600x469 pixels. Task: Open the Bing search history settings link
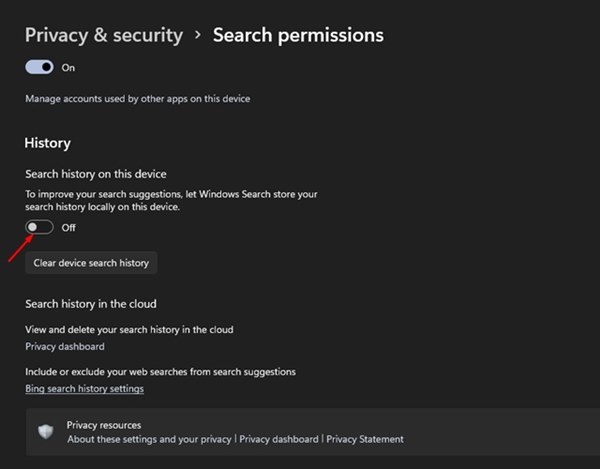(x=84, y=388)
